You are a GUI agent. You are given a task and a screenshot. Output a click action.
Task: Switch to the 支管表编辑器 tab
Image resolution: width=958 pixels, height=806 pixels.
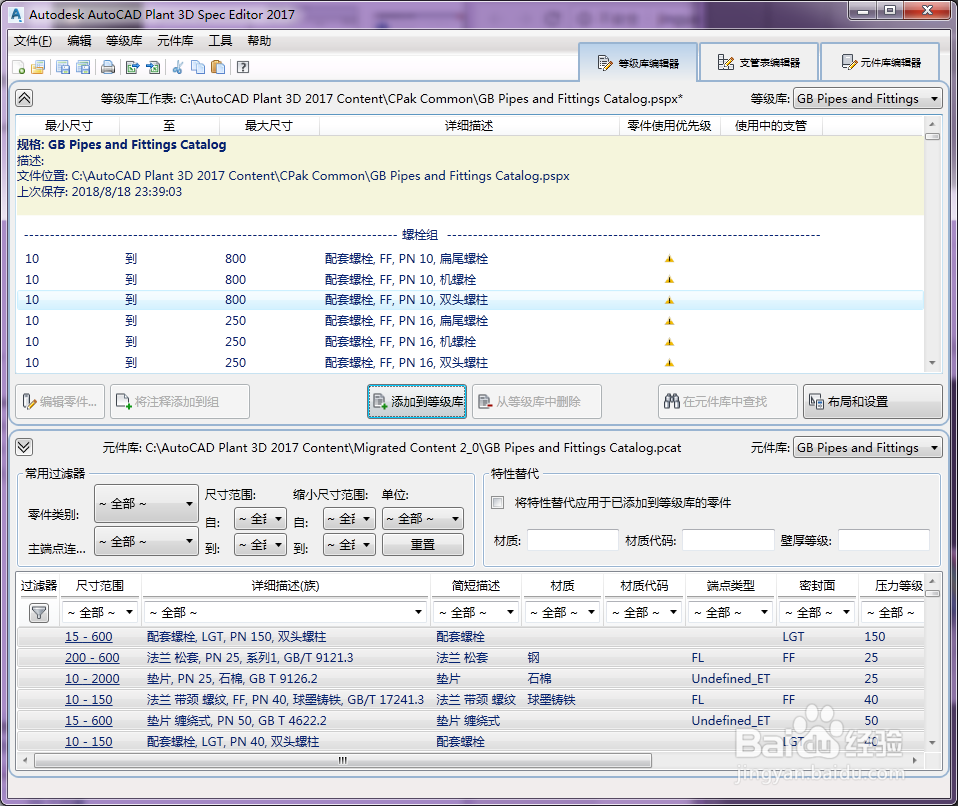(759, 62)
